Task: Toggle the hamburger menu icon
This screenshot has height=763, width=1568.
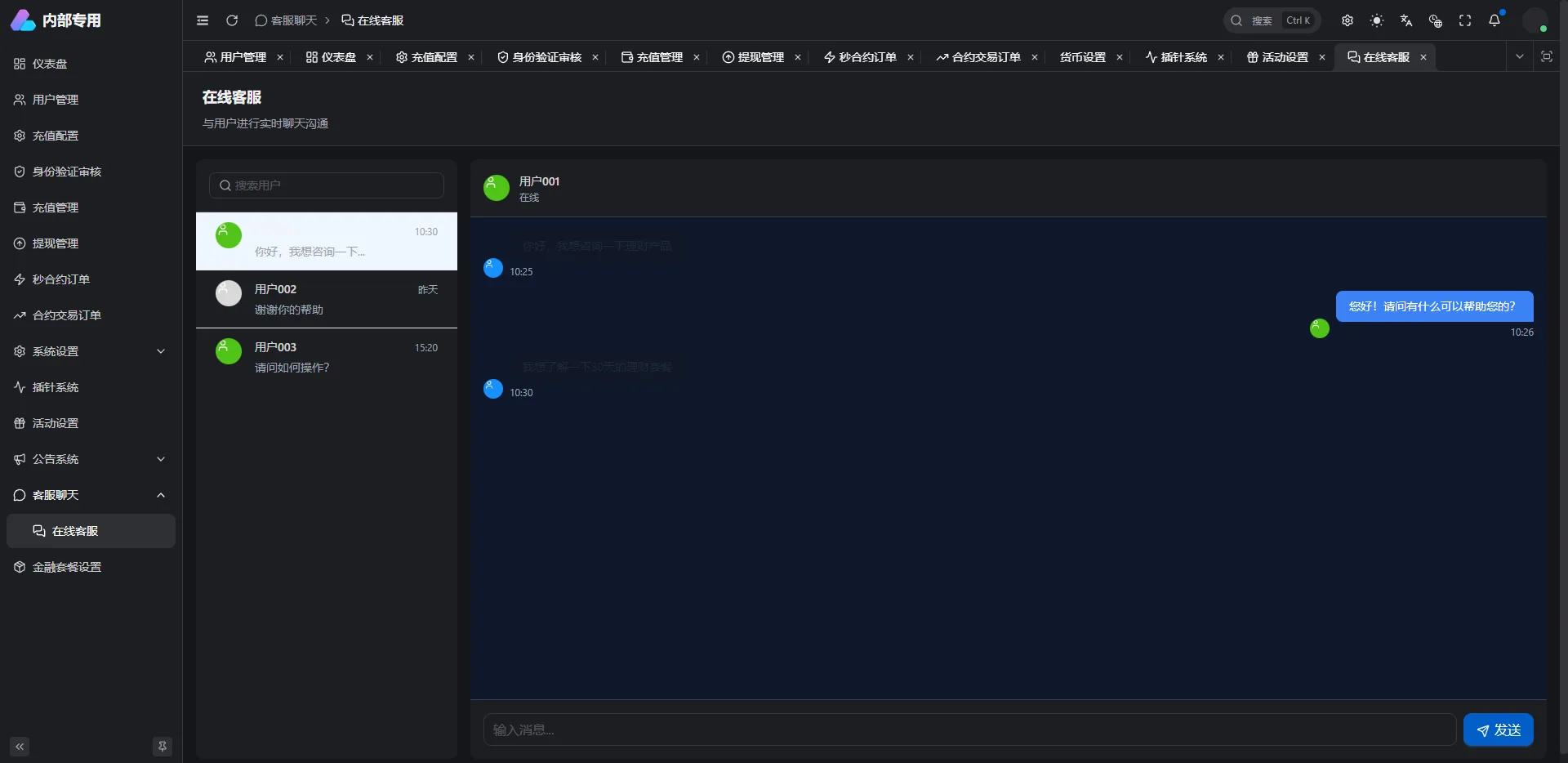Action: coord(203,20)
